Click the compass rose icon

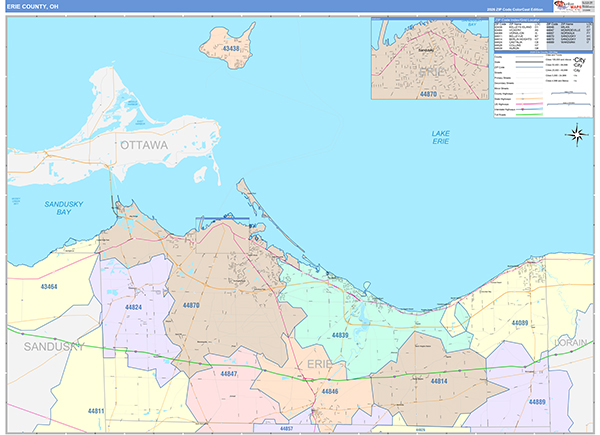click(577, 135)
